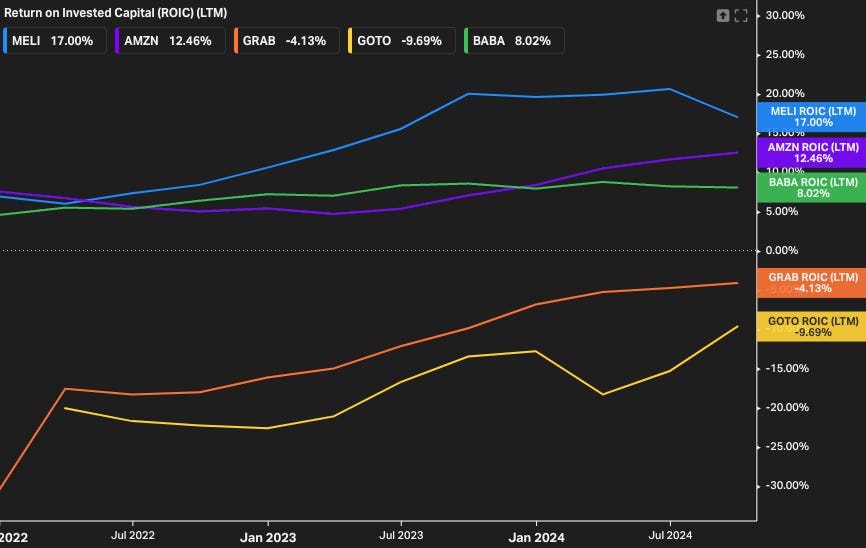
Task: Click the -30.00% y-axis label
Action: (x=787, y=486)
